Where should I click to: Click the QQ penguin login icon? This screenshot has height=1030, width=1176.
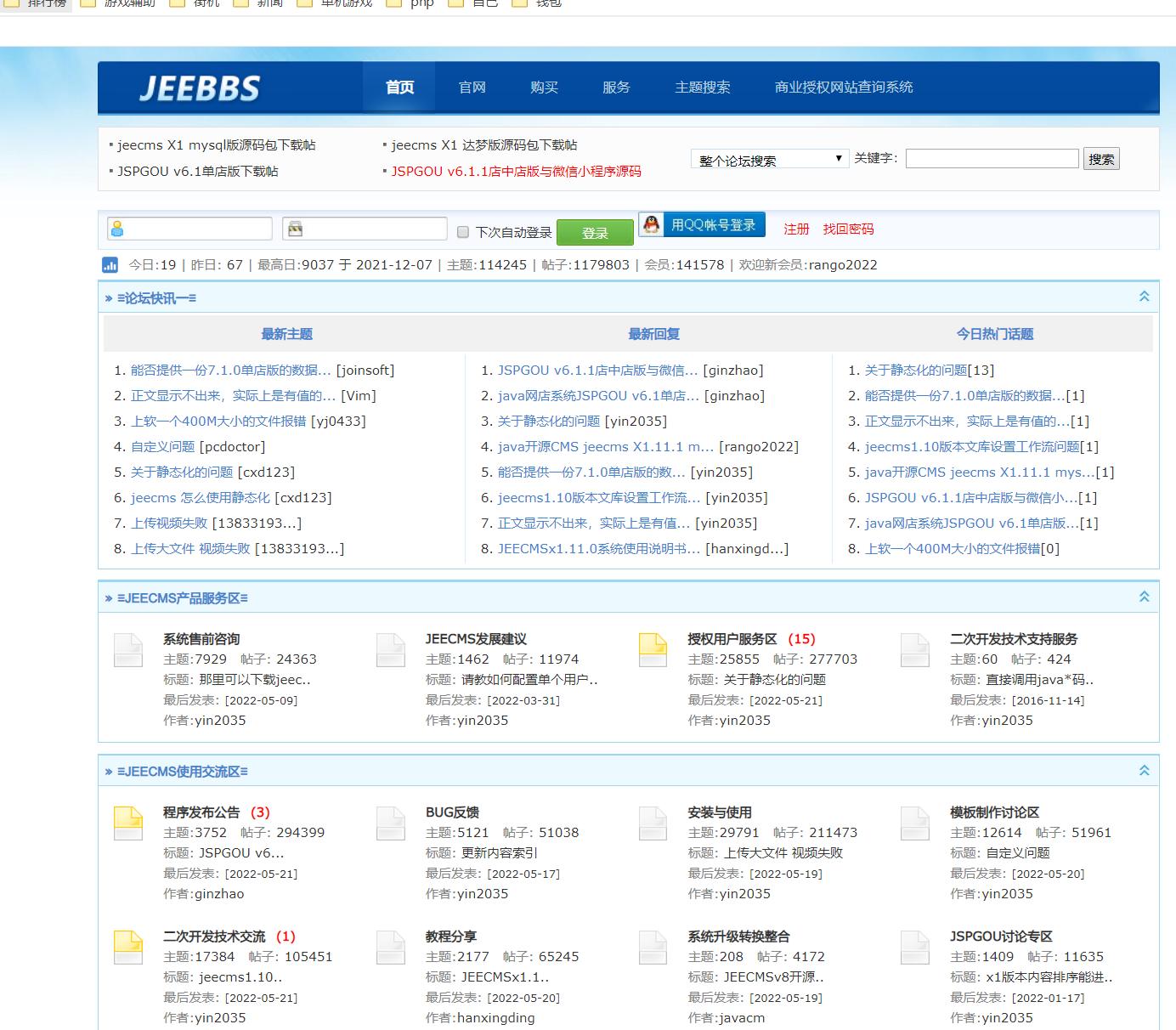(x=651, y=225)
